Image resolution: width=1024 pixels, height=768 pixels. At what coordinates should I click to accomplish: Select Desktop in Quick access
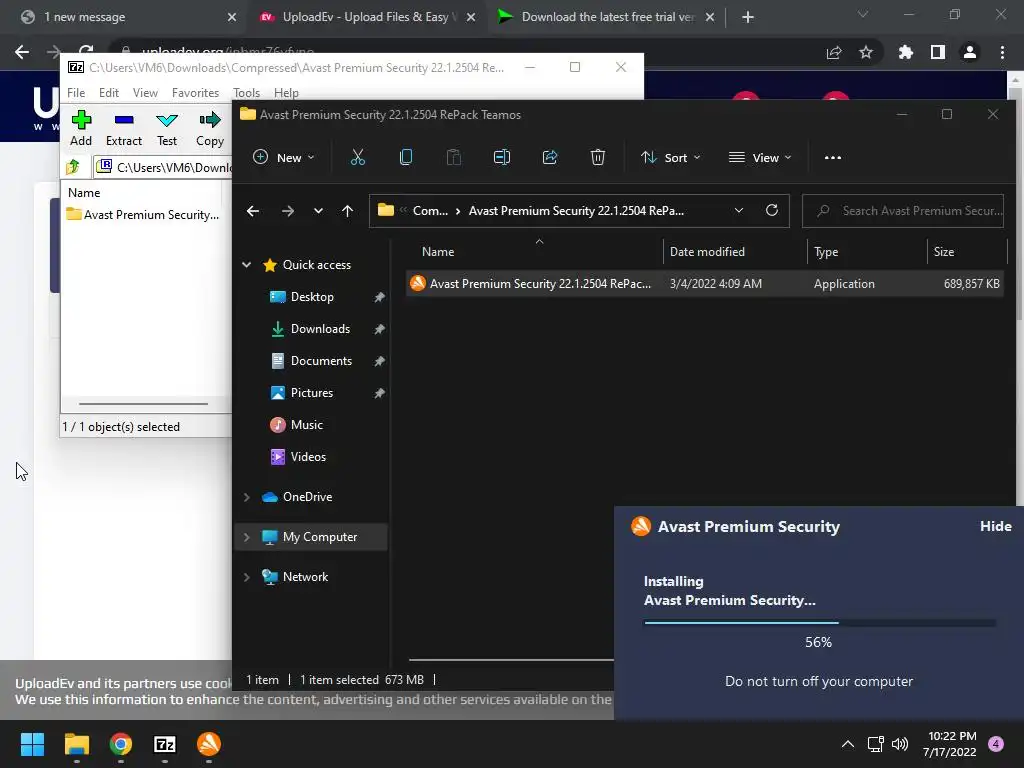[x=312, y=296]
